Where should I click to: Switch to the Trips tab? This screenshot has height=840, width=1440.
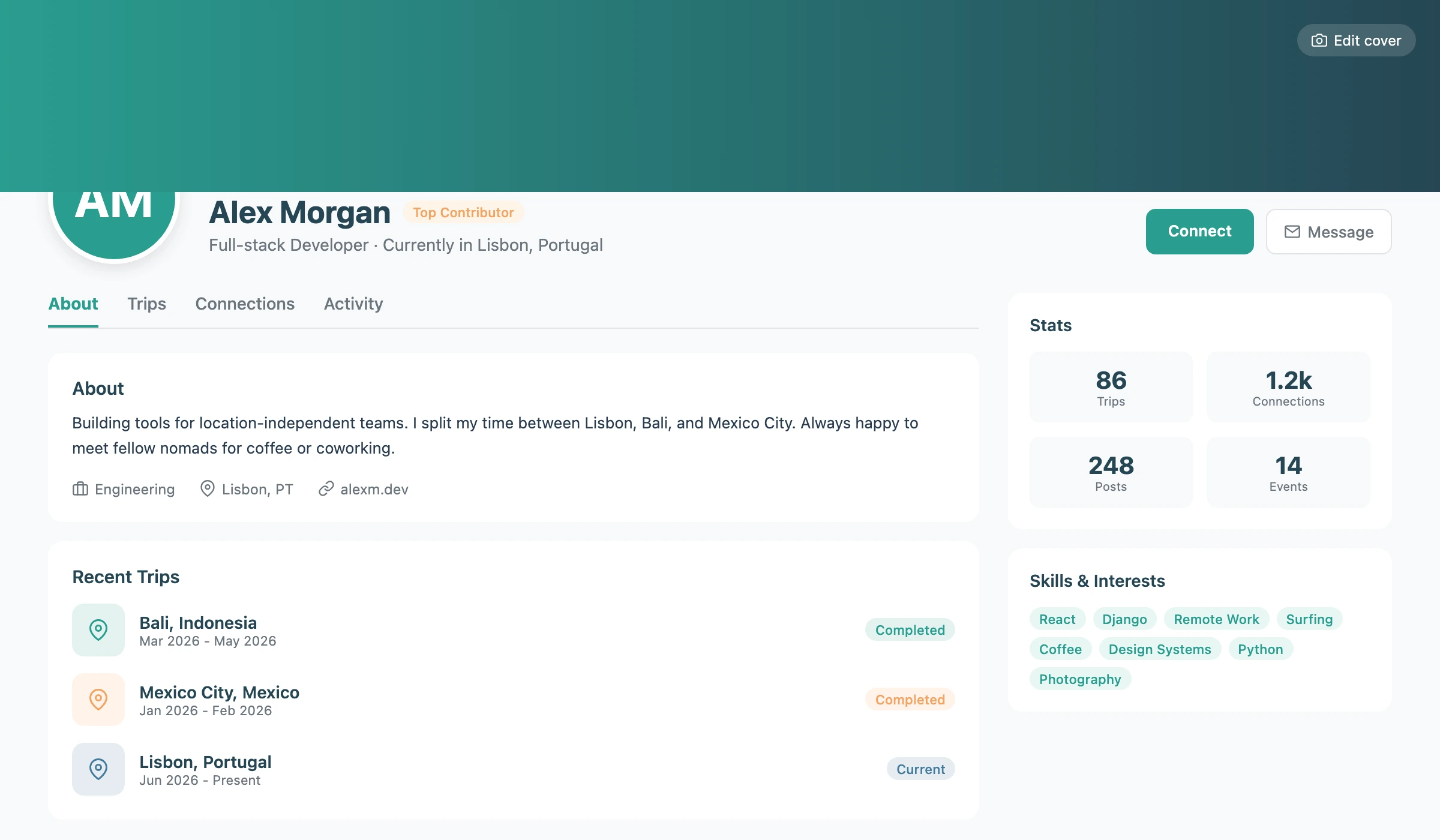point(146,304)
